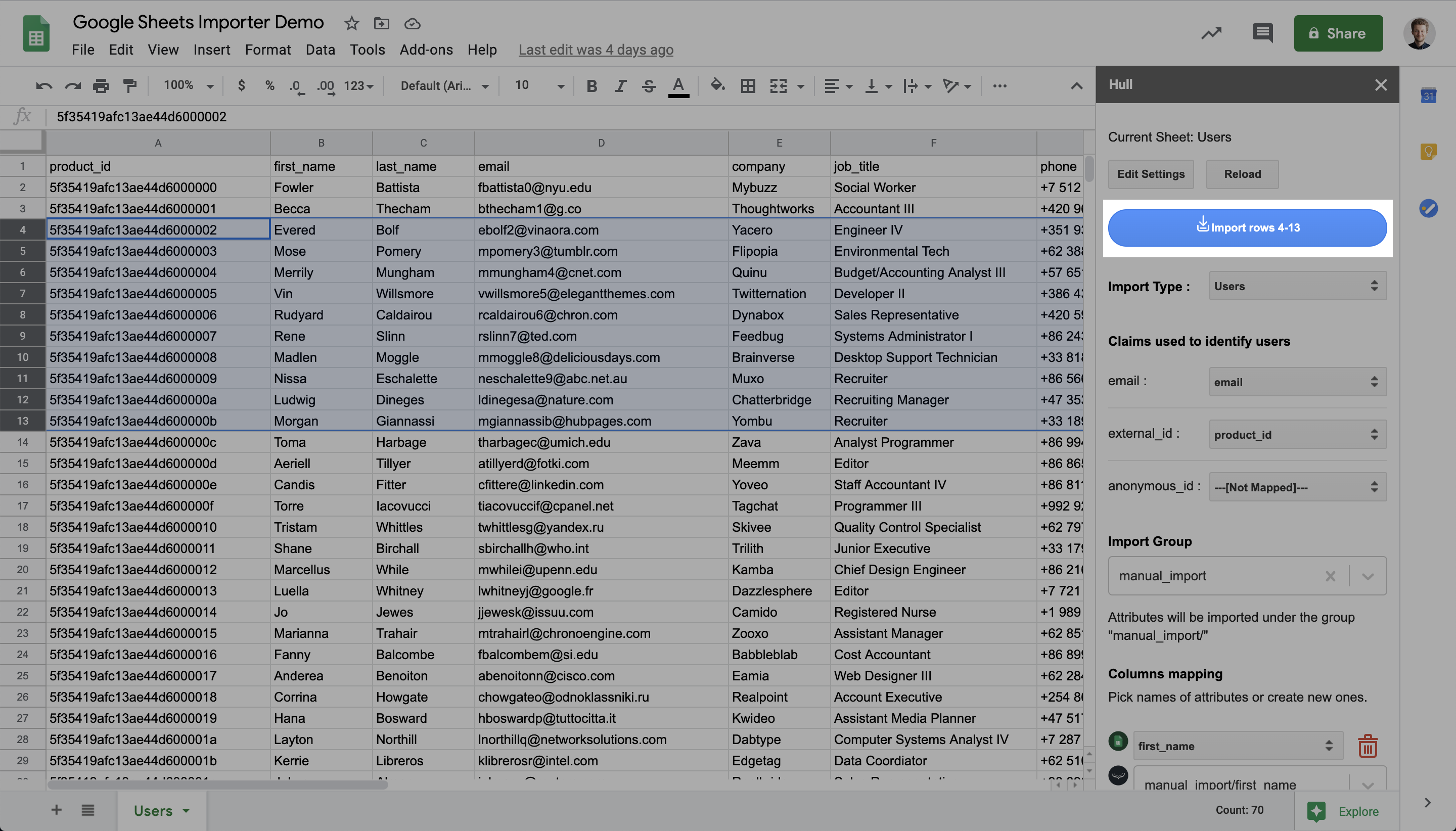Open the zoom 100% dropdown
Screen dimensions: 1456x831
tap(188, 85)
